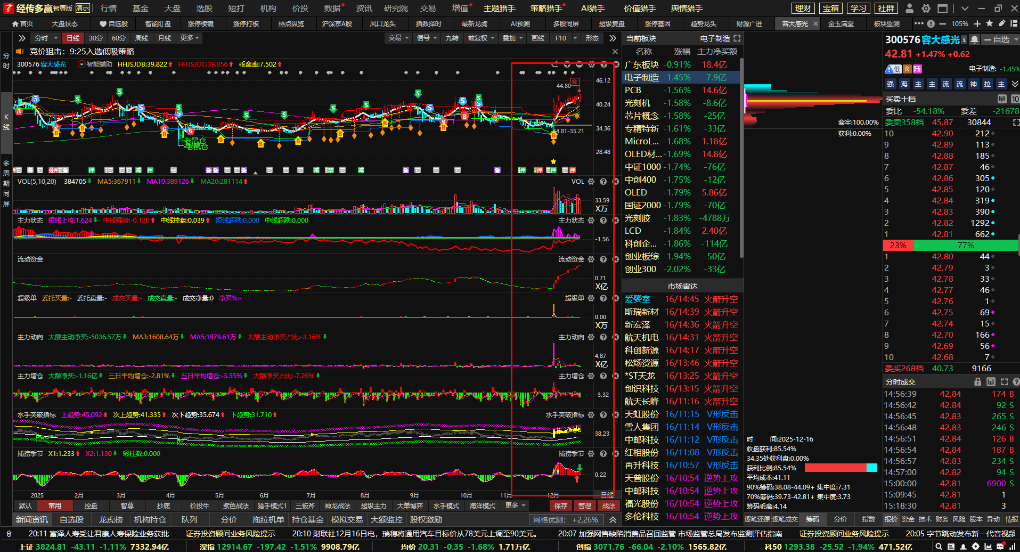Click the 理财 button in title bar
Screen dimensions: 1020x552
[802, 8]
